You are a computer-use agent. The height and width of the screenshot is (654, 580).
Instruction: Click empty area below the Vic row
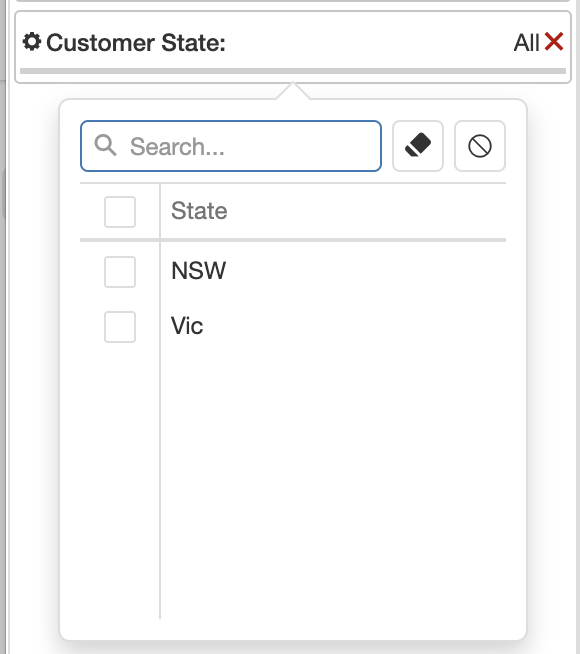[333, 480]
